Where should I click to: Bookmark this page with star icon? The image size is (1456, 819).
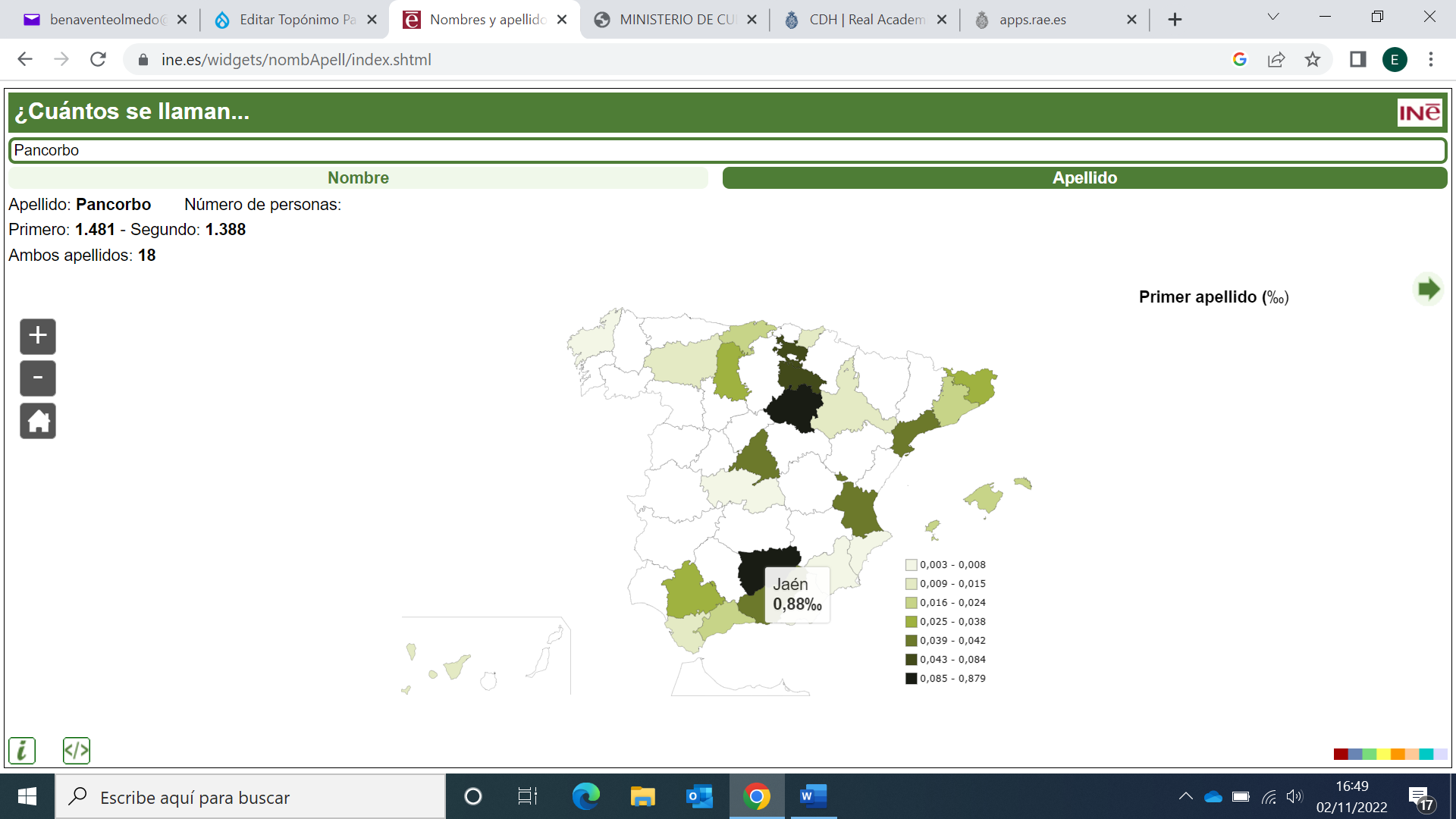(1313, 60)
